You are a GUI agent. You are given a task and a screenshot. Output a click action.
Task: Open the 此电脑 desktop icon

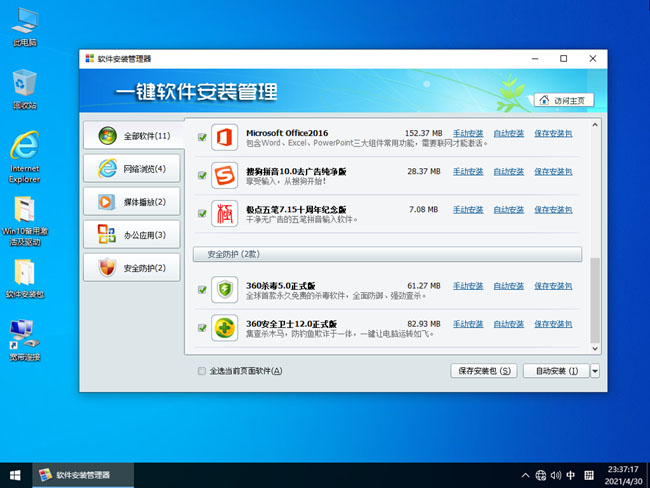click(x=25, y=27)
